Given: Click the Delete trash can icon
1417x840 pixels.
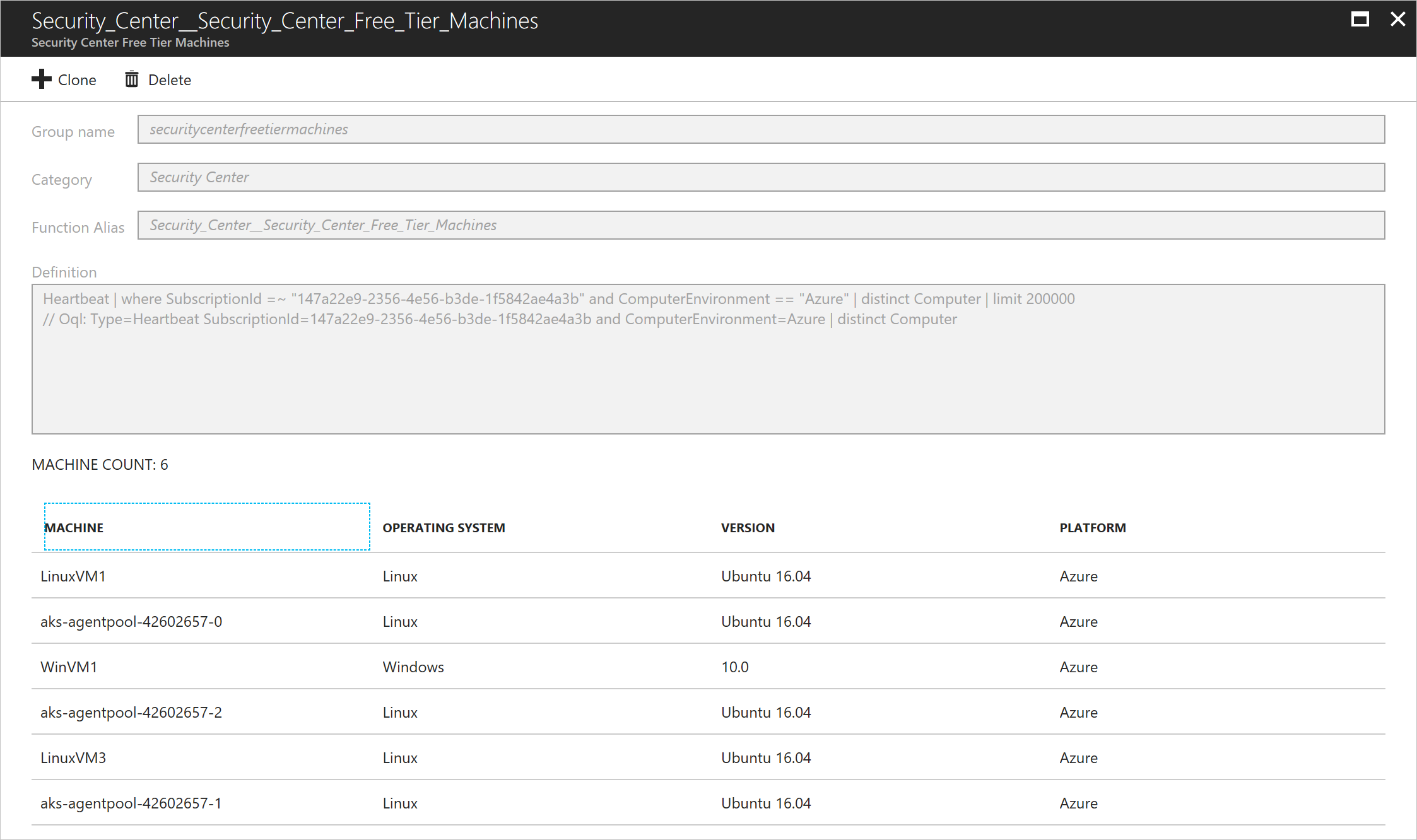Looking at the screenshot, I should point(131,79).
